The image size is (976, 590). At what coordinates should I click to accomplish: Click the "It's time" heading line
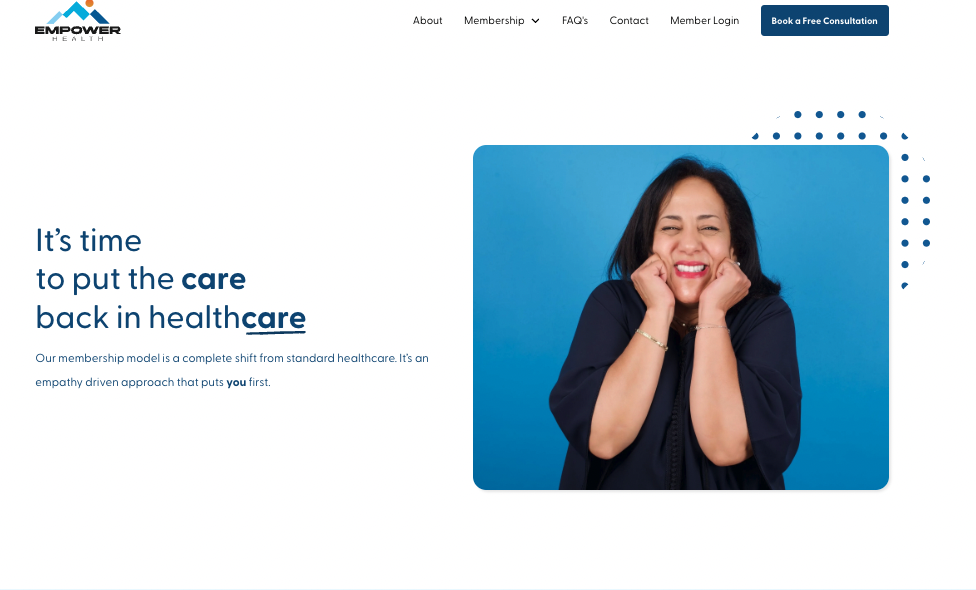tap(88, 241)
